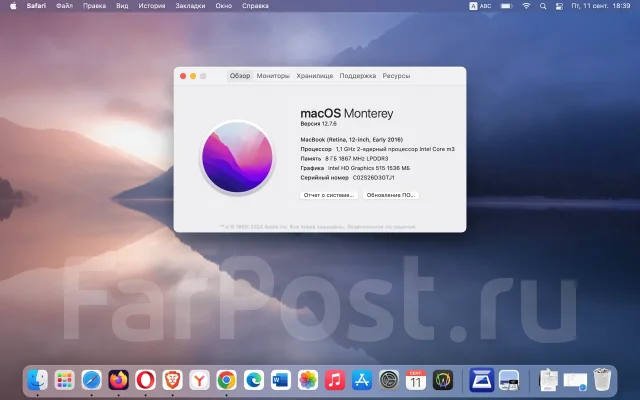Switch to the Хранилище tab
640x400 pixels.
point(315,76)
